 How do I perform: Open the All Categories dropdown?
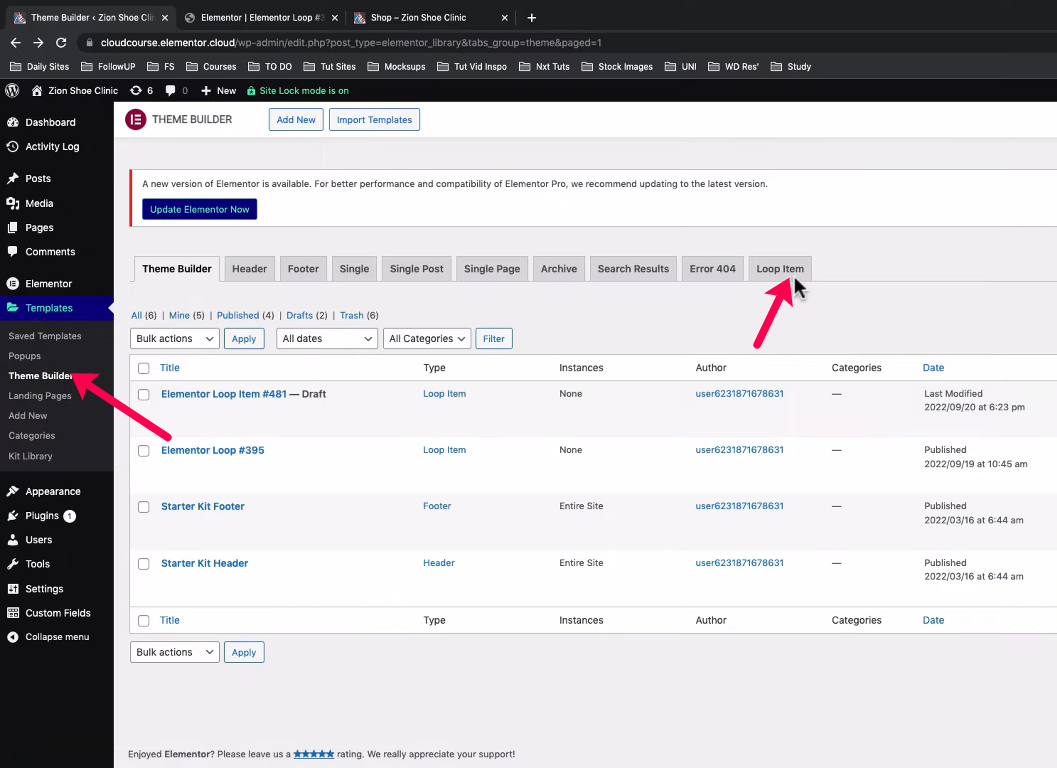click(427, 339)
